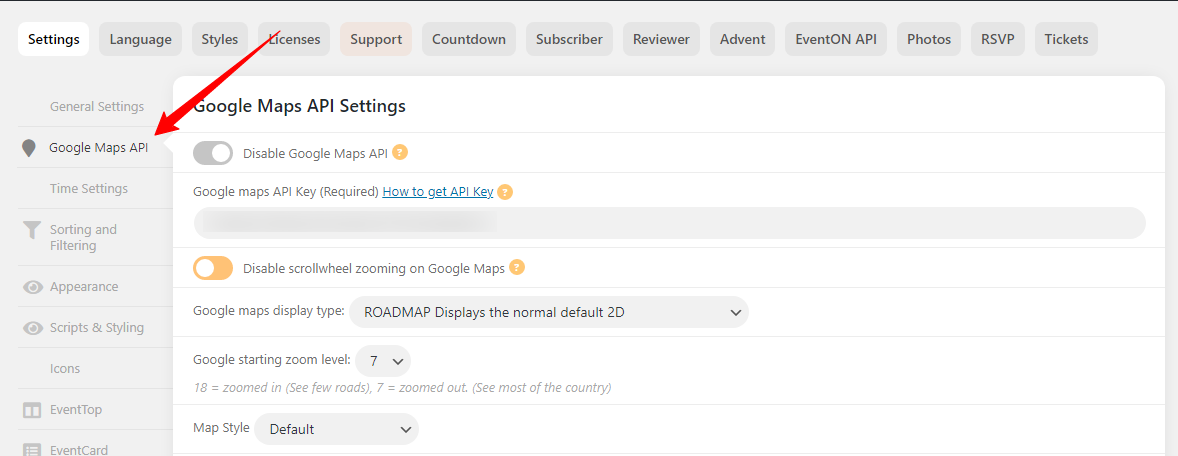
Task: Switch to the Tickets tab
Action: coord(1066,39)
